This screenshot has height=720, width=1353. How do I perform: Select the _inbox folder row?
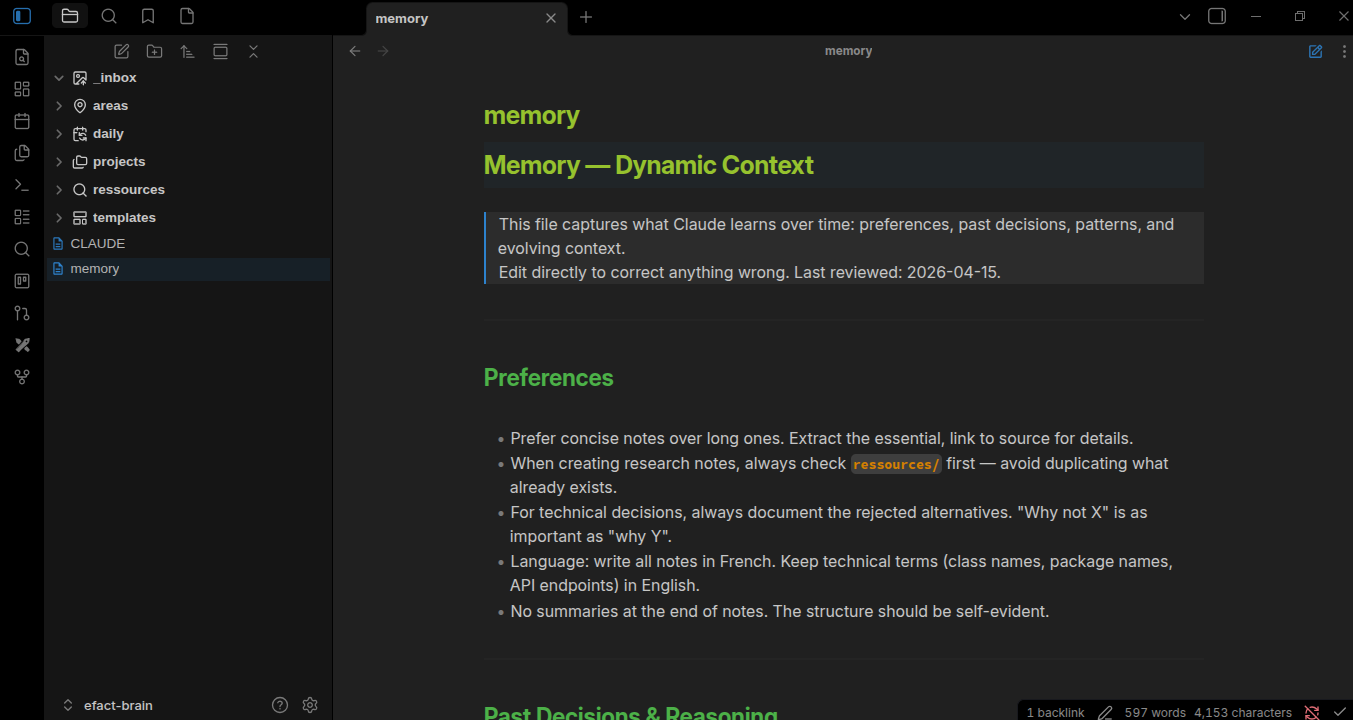click(189, 78)
